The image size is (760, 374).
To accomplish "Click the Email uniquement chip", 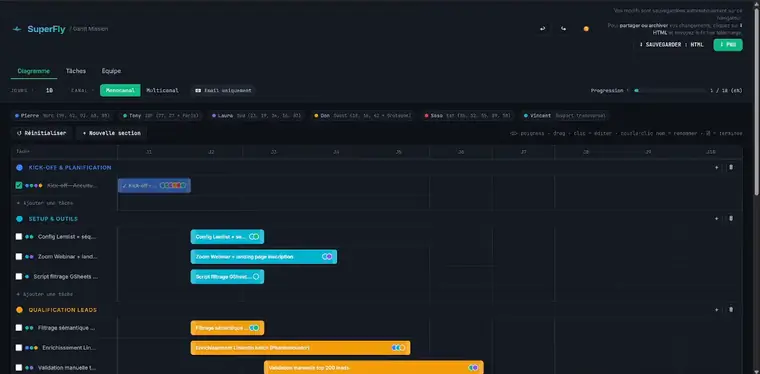I will pos(223,91).
